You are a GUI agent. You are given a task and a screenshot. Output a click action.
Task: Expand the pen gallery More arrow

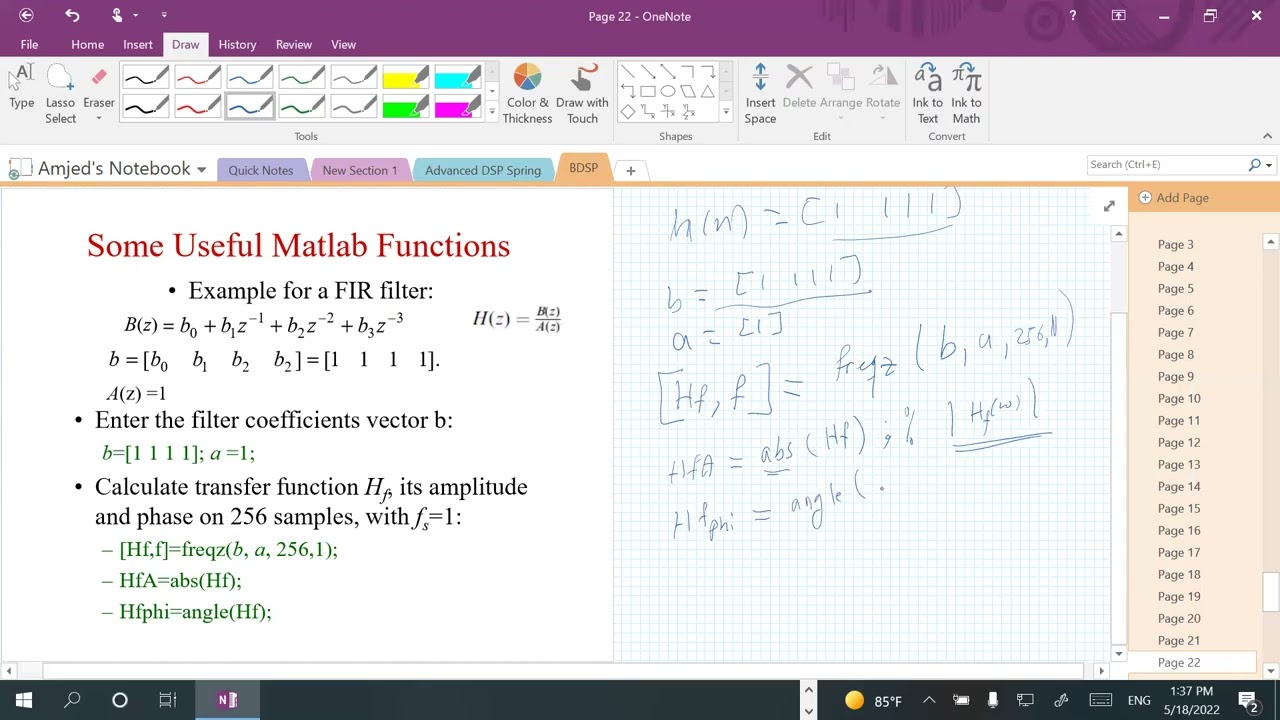point(492,112)
